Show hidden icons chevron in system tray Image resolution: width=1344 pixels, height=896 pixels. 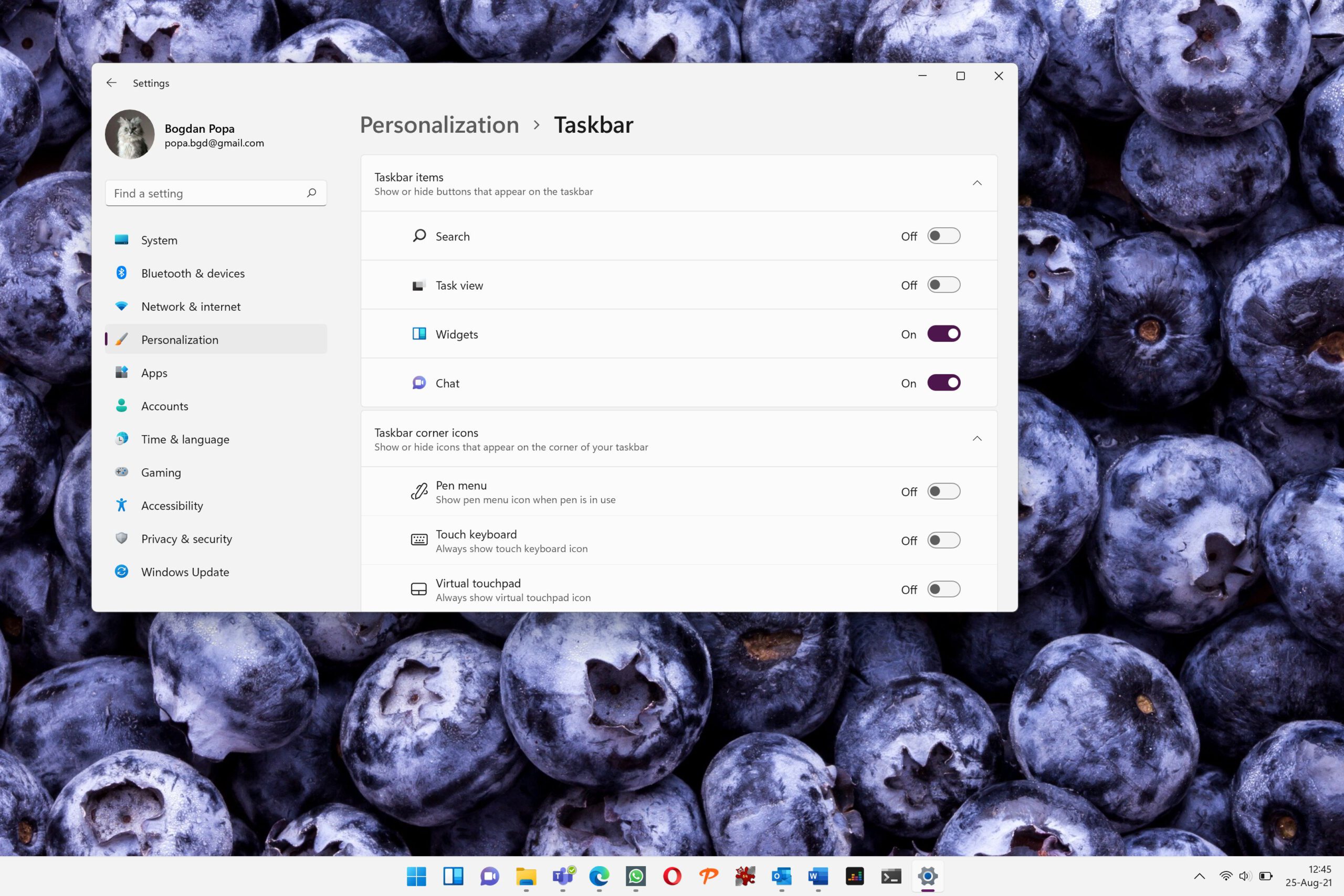1200,876
